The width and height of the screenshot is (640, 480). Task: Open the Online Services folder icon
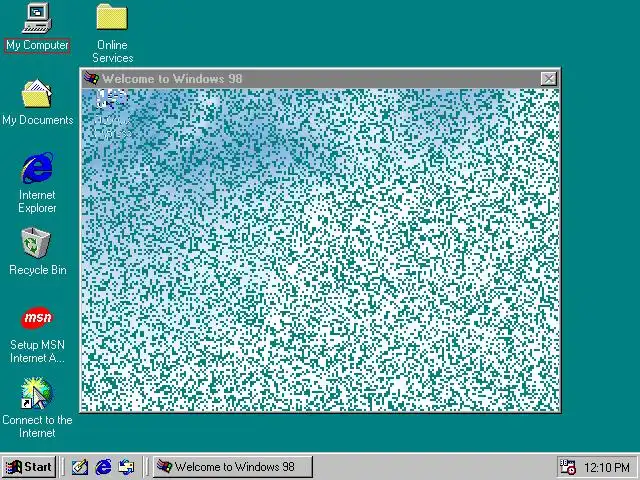[x=112, y=17]
